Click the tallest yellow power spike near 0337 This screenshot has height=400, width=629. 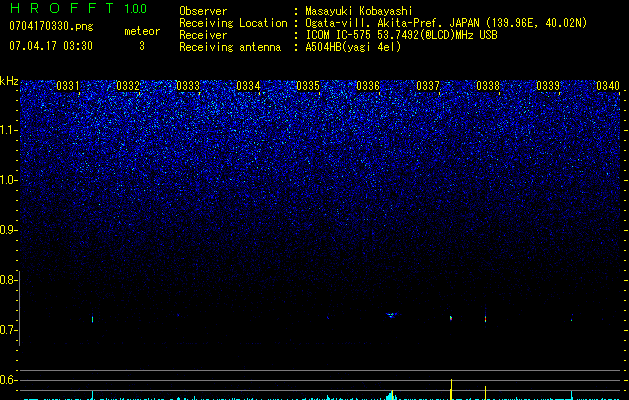[452, 389]
